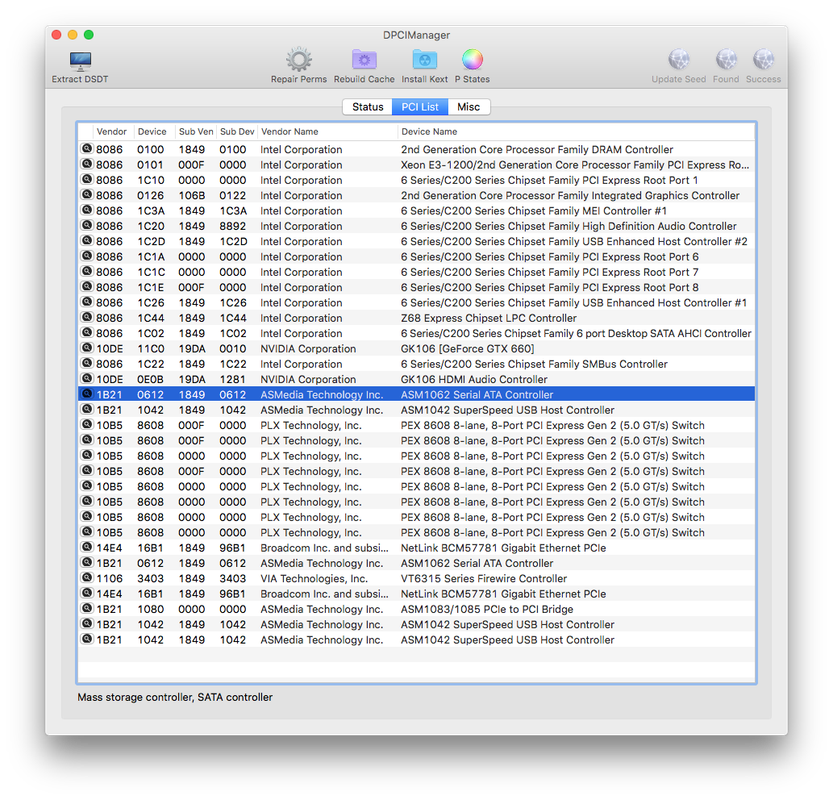Click magnifier icon on MEI Controller #1 row

(87, 210)
